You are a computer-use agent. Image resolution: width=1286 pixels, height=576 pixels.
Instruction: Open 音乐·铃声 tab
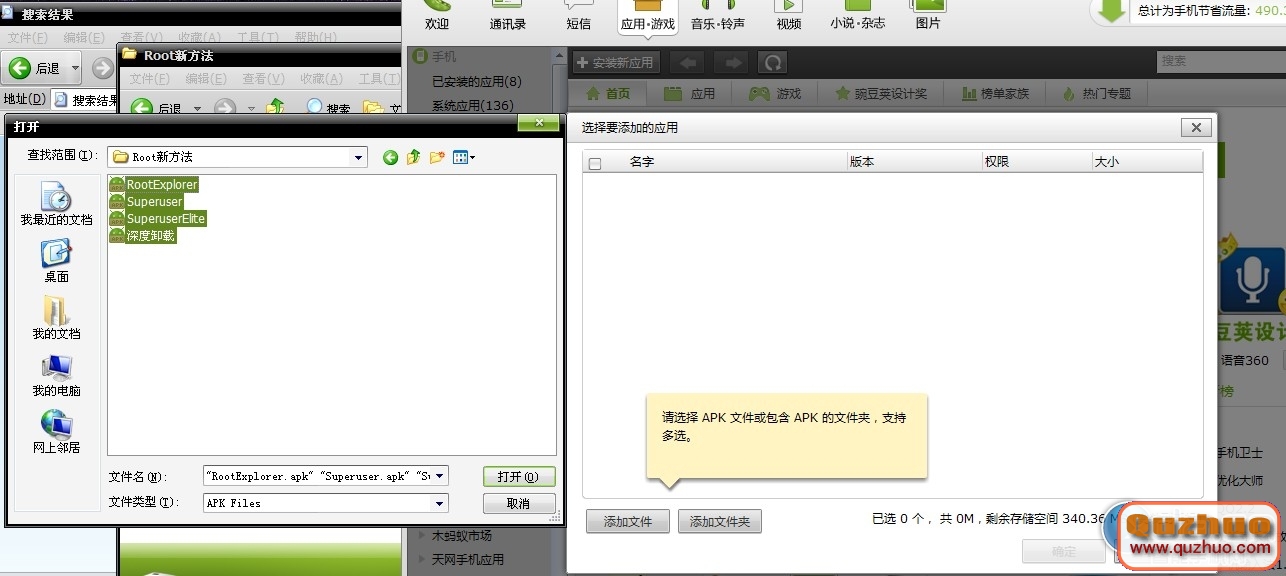click(x=718, y=17)
